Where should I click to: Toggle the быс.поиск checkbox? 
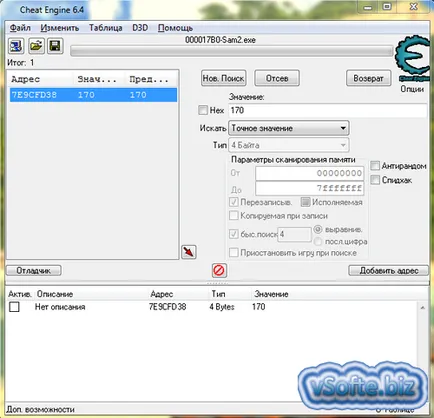234,234
